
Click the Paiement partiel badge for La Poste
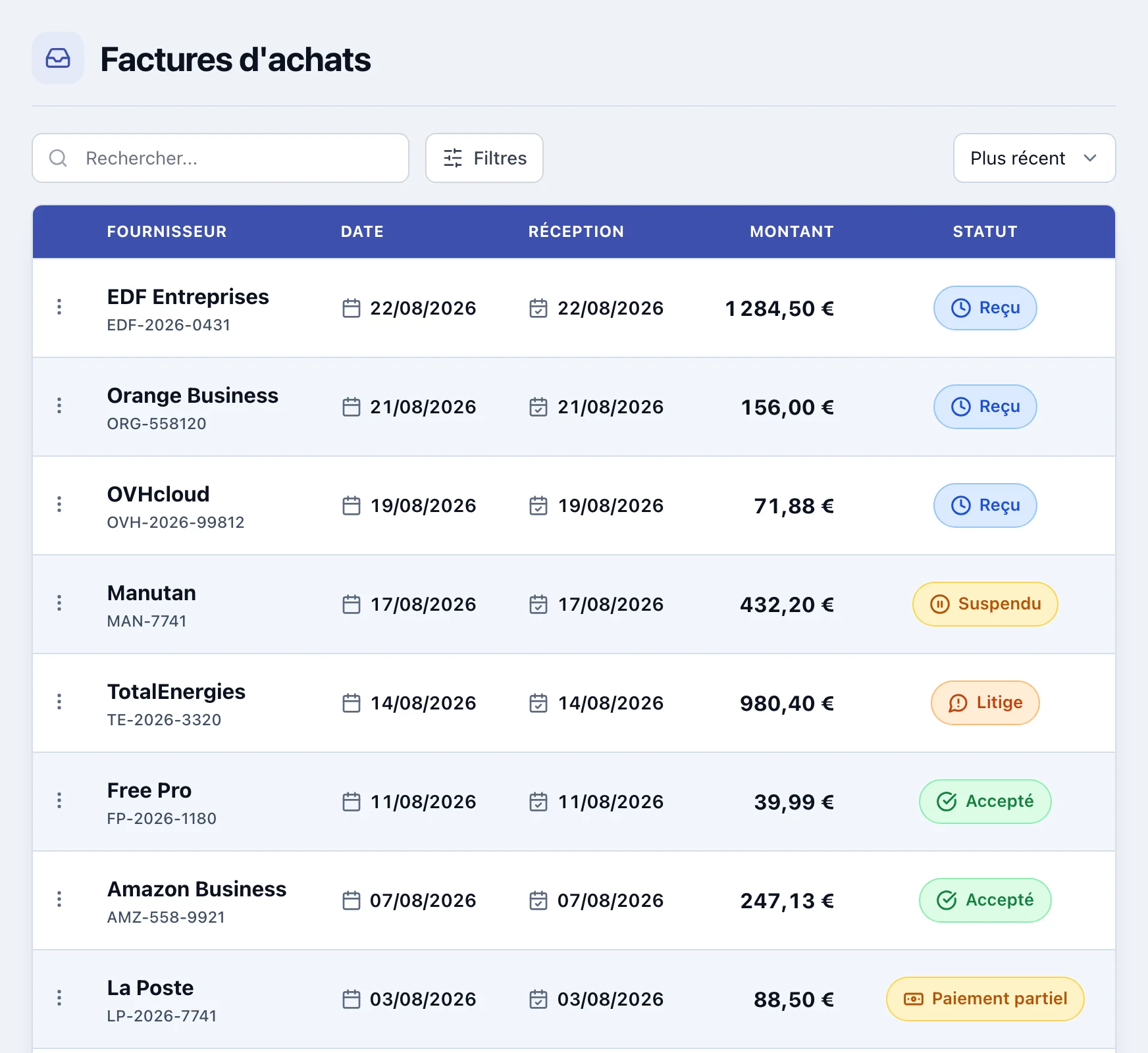tap(985, 999)
